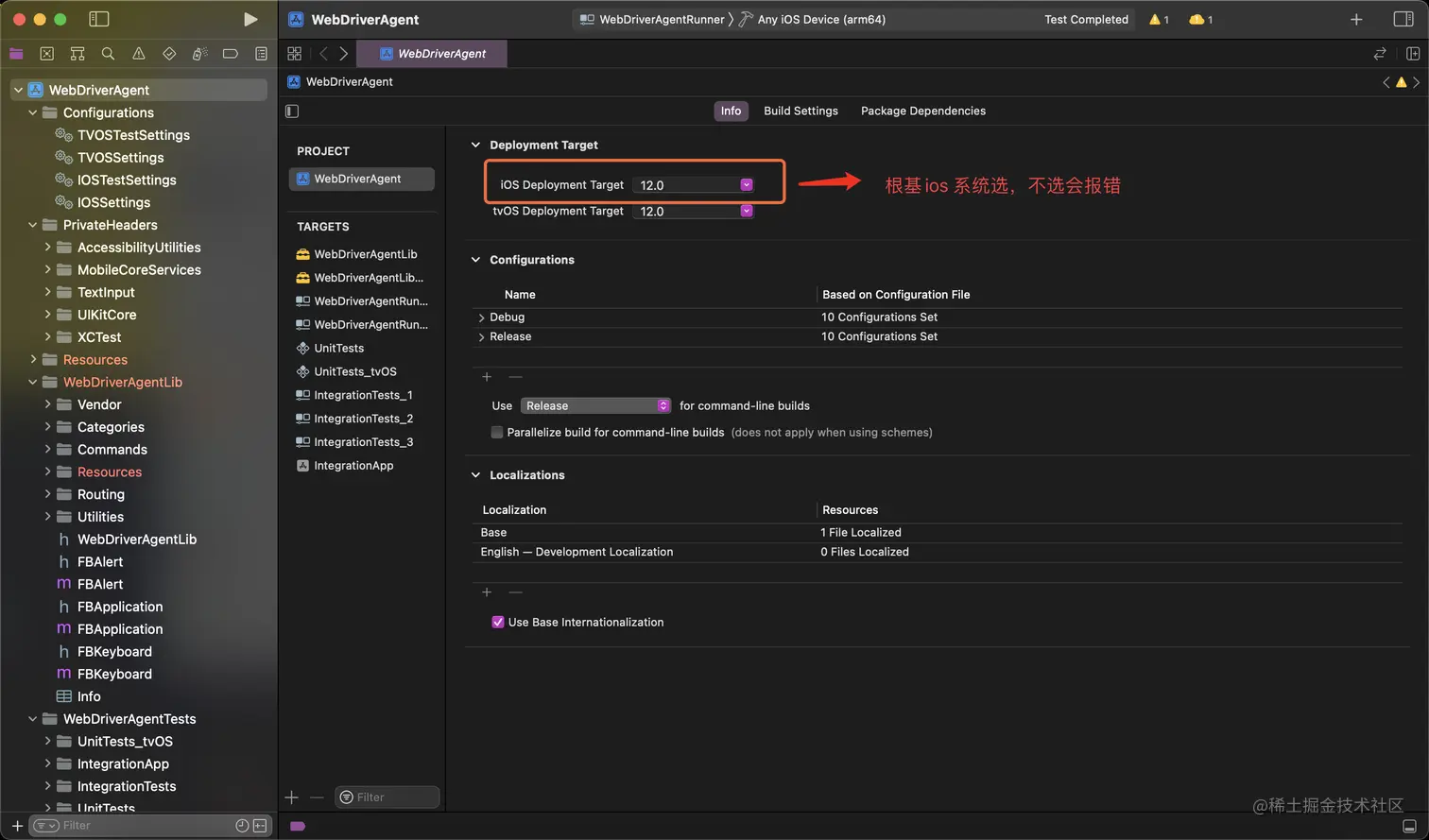Viewport: 1429px width, 840px height.
Task: Expand the AccessibilityUtilities folder
Action: coord(47,247)
